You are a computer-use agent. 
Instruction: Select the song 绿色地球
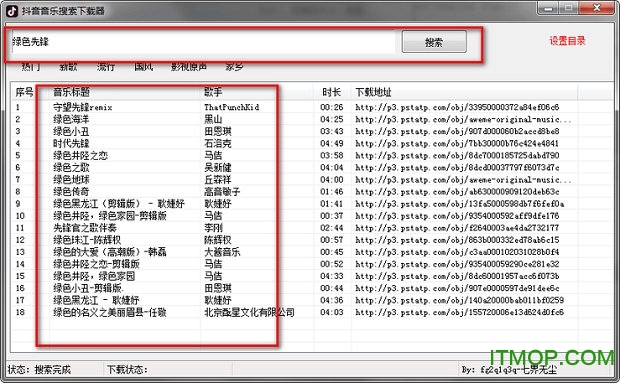[x=71, y=179]
